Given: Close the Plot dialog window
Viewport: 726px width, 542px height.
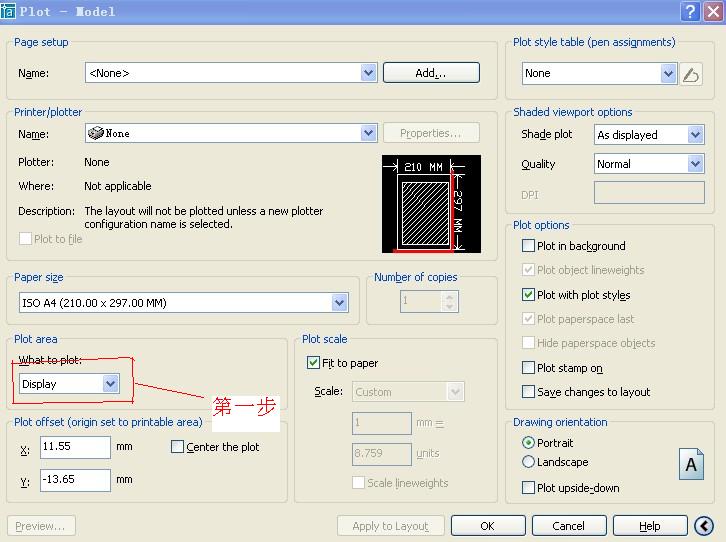Looking at the screenshot, I should coord(713,11).
